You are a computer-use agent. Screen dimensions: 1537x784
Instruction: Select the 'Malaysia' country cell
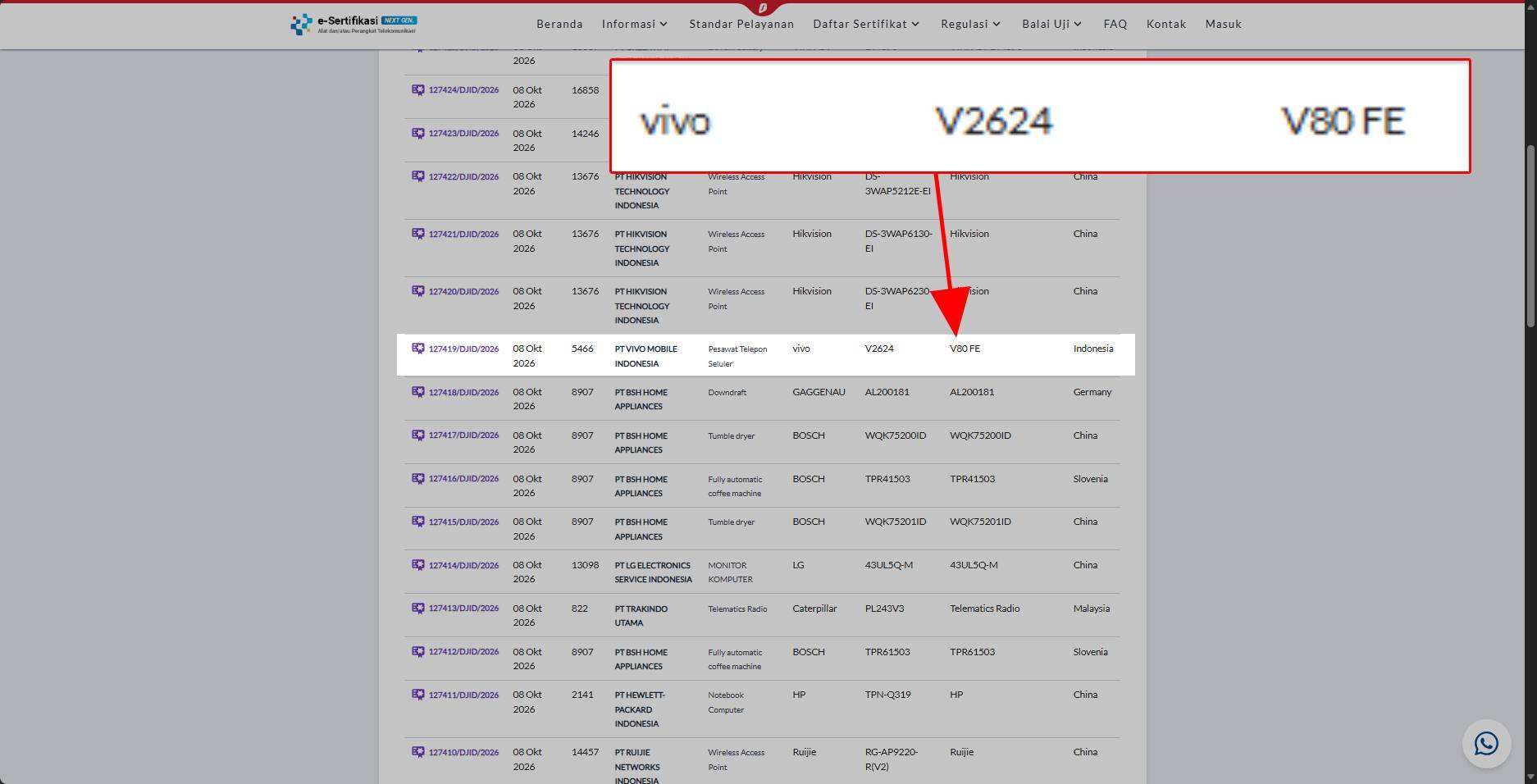(x=1091, y=609)
